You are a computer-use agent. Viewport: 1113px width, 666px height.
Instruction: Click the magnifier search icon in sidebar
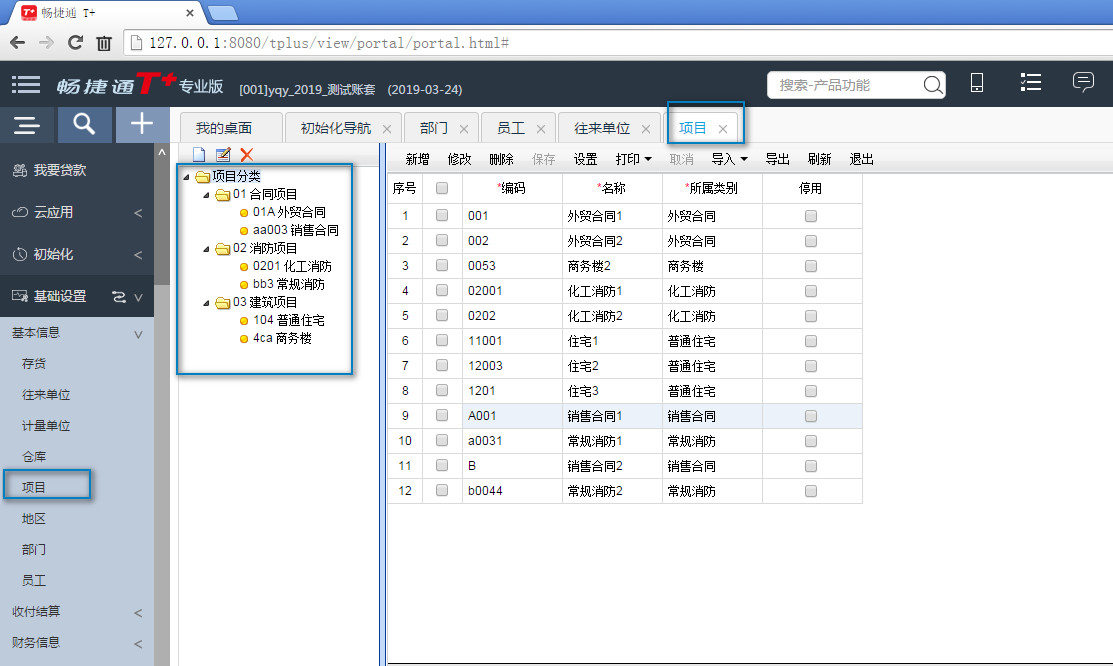coord(85,124)
